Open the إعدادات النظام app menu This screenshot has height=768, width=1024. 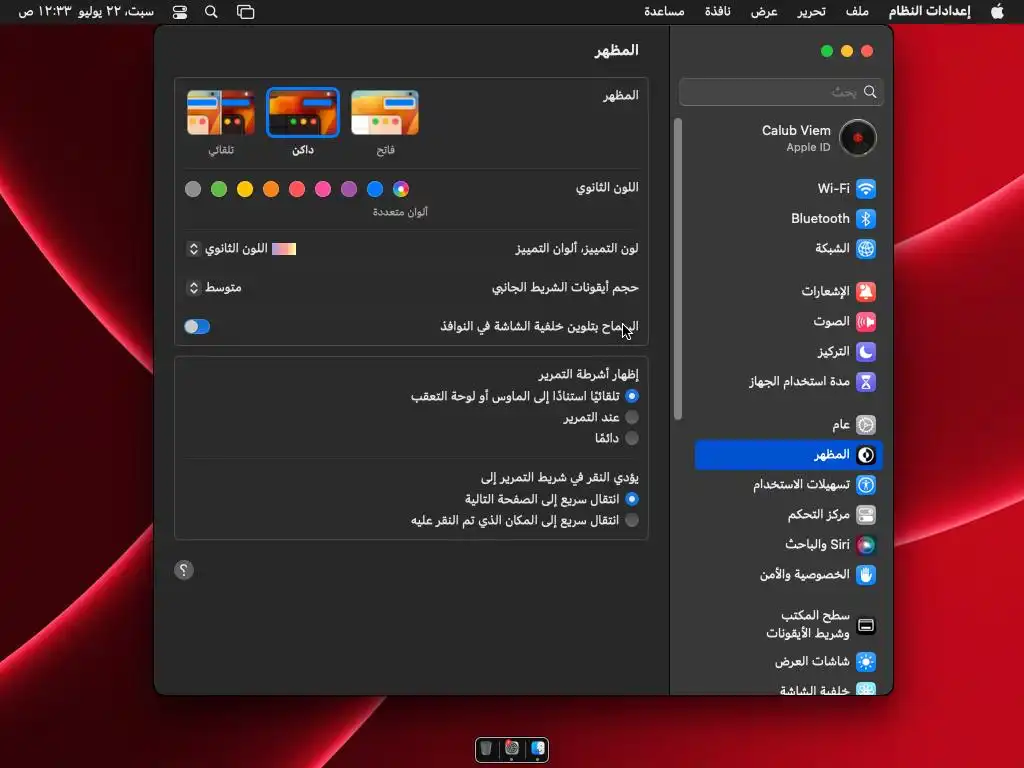[929, 12]
